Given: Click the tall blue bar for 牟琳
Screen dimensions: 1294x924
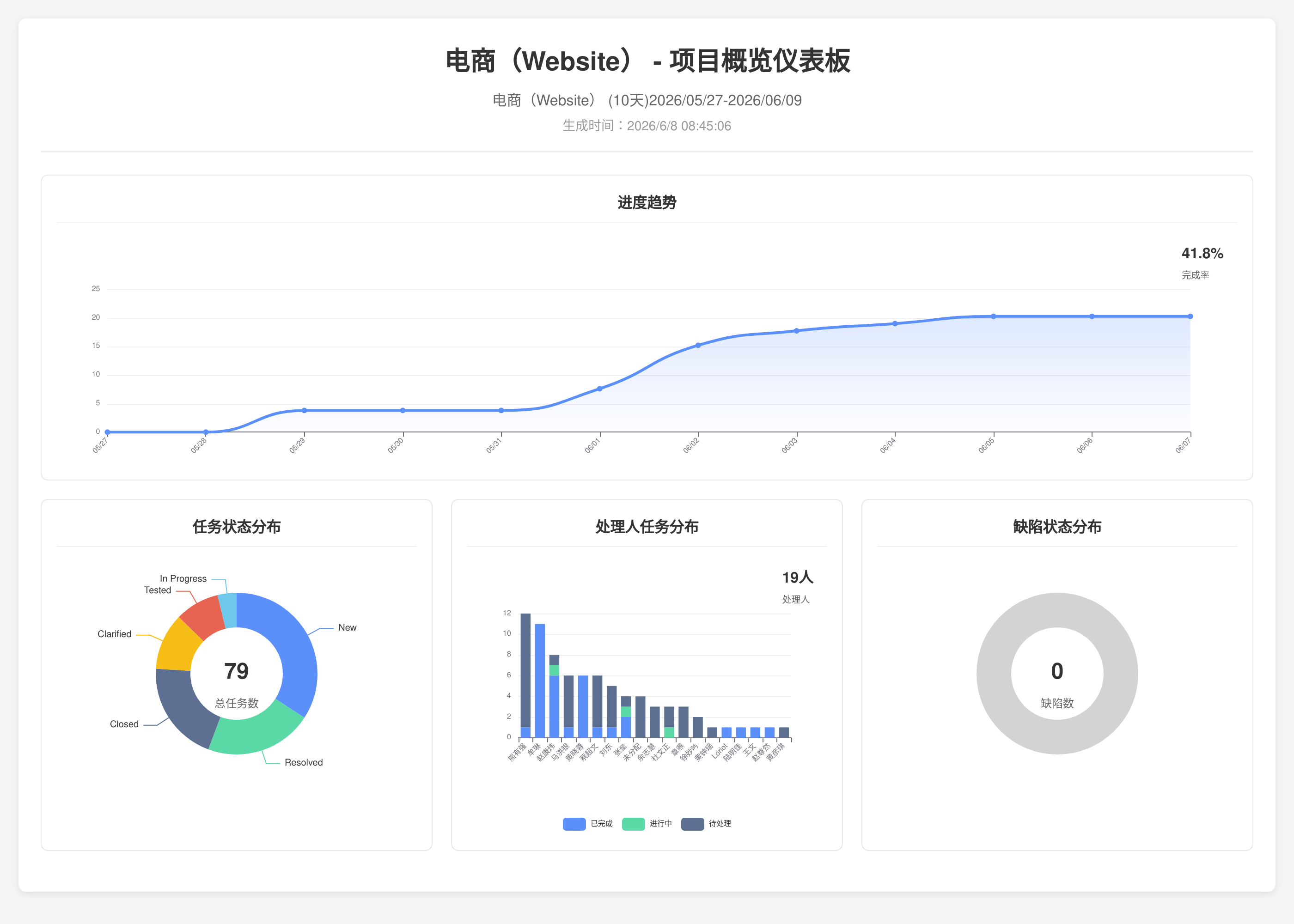Looking at the screenshot, I should pos(540,681).
